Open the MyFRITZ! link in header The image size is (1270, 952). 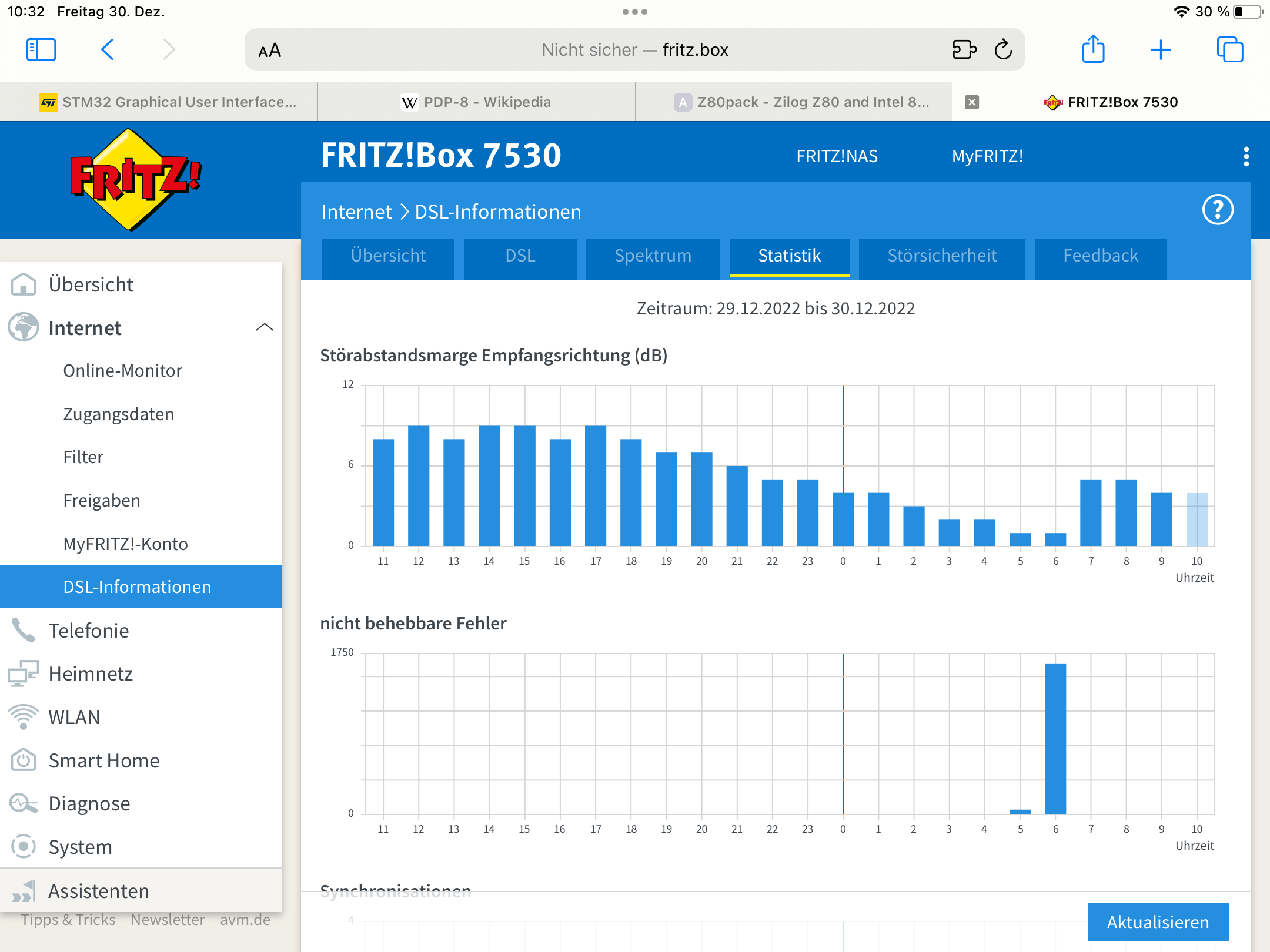pyautogui.click(x=987, y=156)
